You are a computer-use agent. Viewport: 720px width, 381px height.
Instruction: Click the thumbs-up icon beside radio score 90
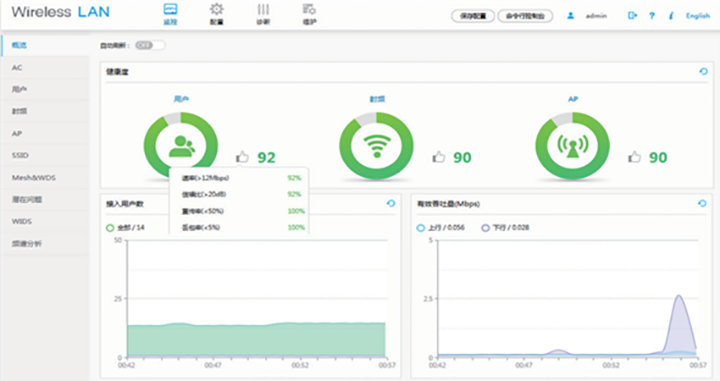[439, 157]
